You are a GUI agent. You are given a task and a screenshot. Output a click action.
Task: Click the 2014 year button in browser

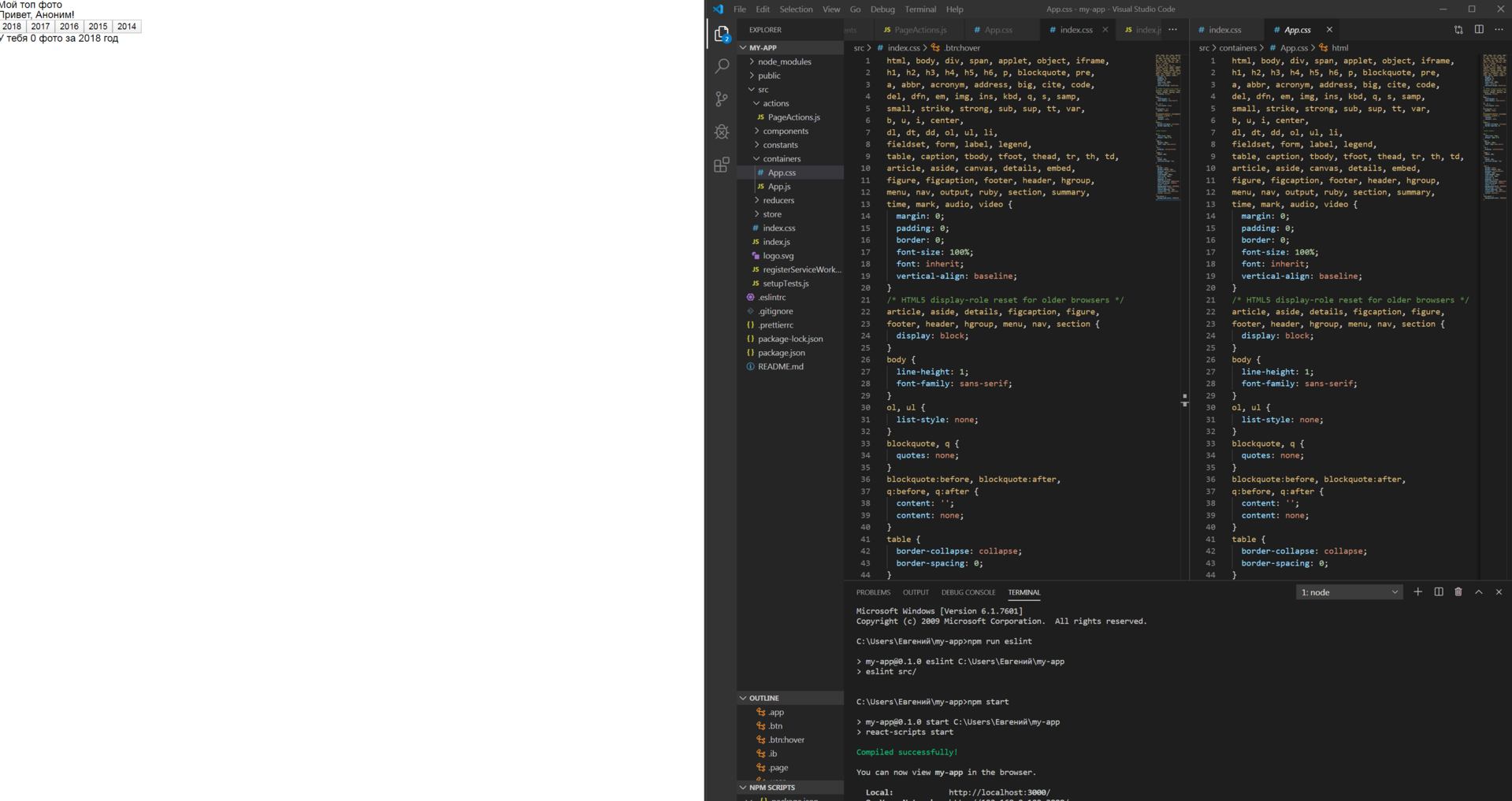pyautogui.click(x=127, y=27)
